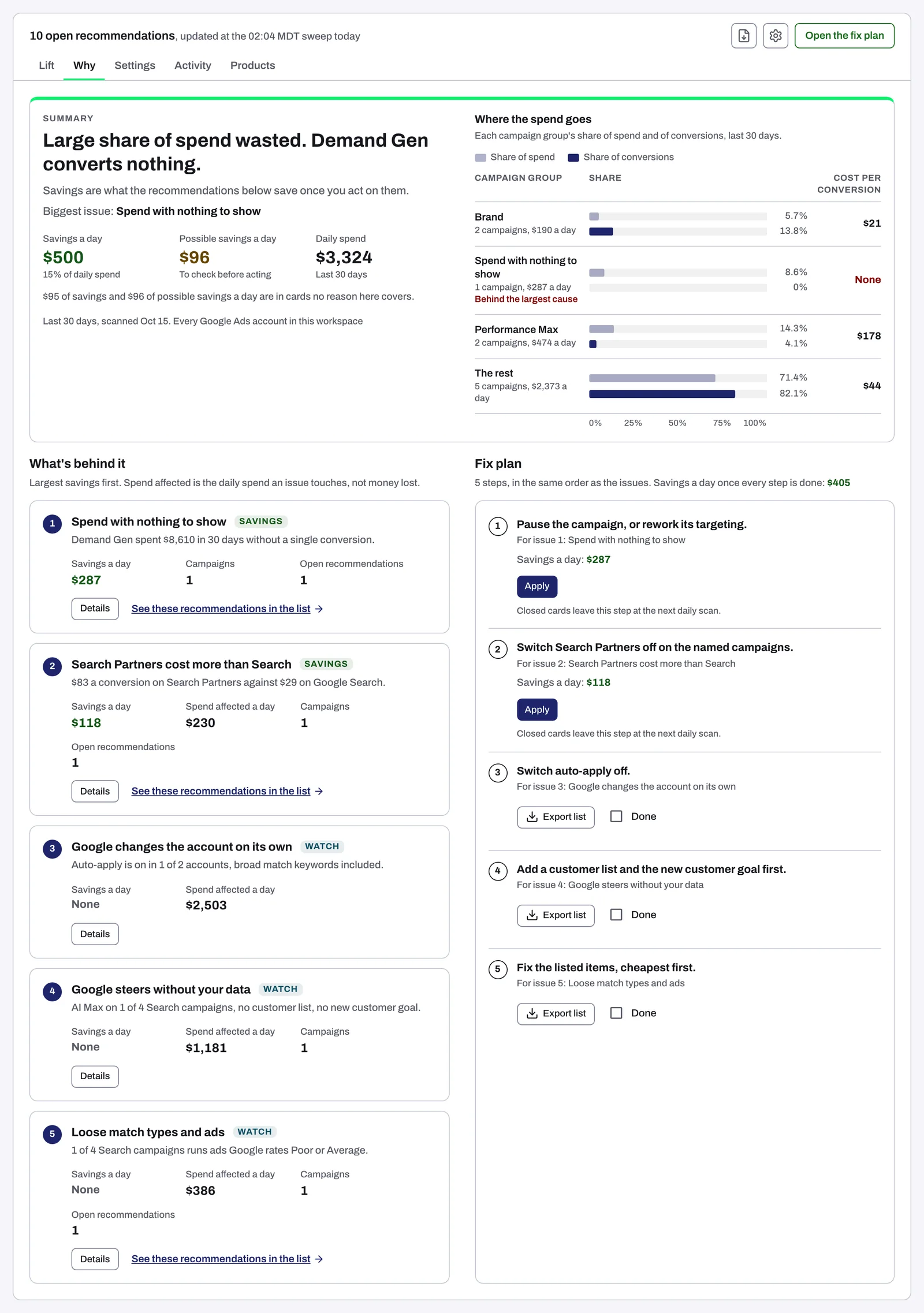Select the Why tab
This screenshot has width=924, height=1313.
coord(84,65)
